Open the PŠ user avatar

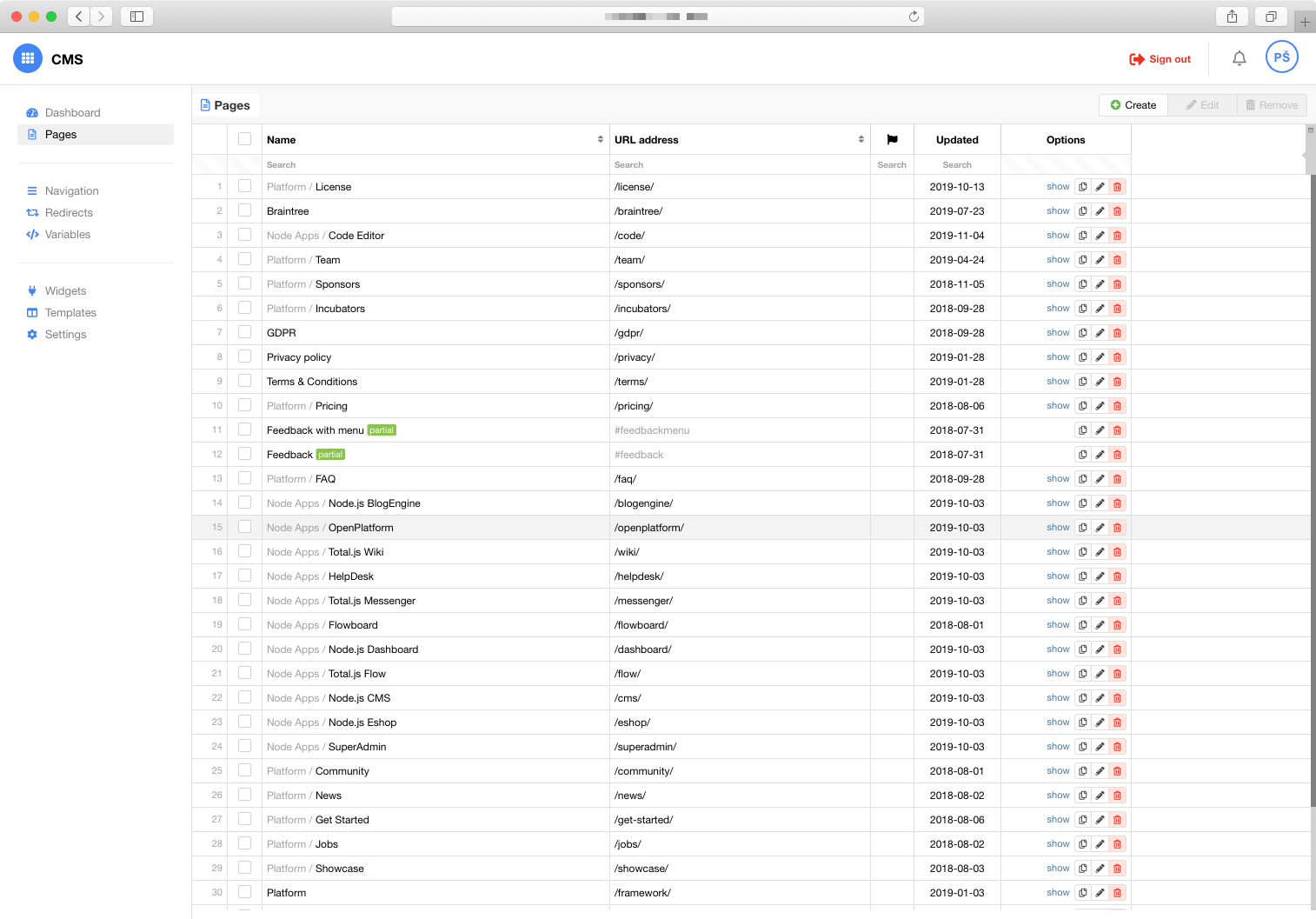tap(1282, 57)
